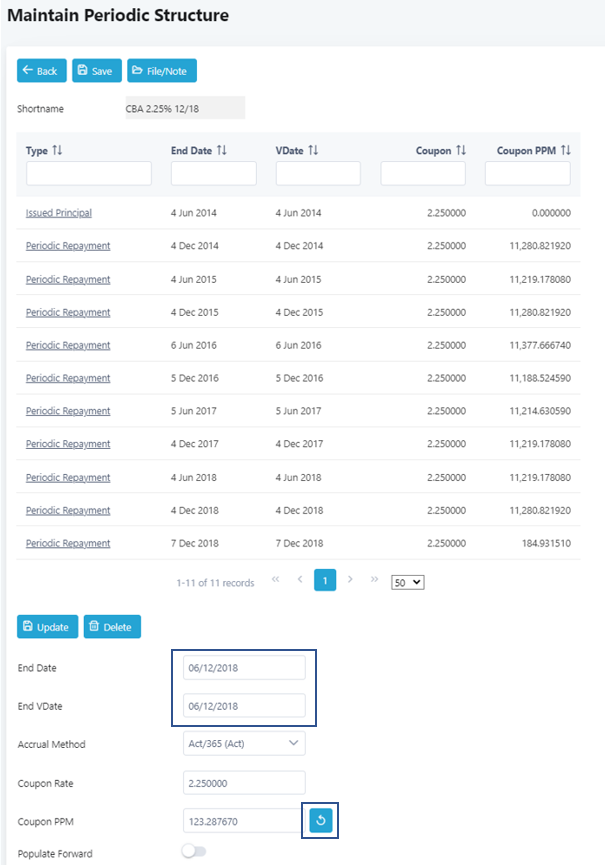Jump to the last page arrow

tap(374, 580)
